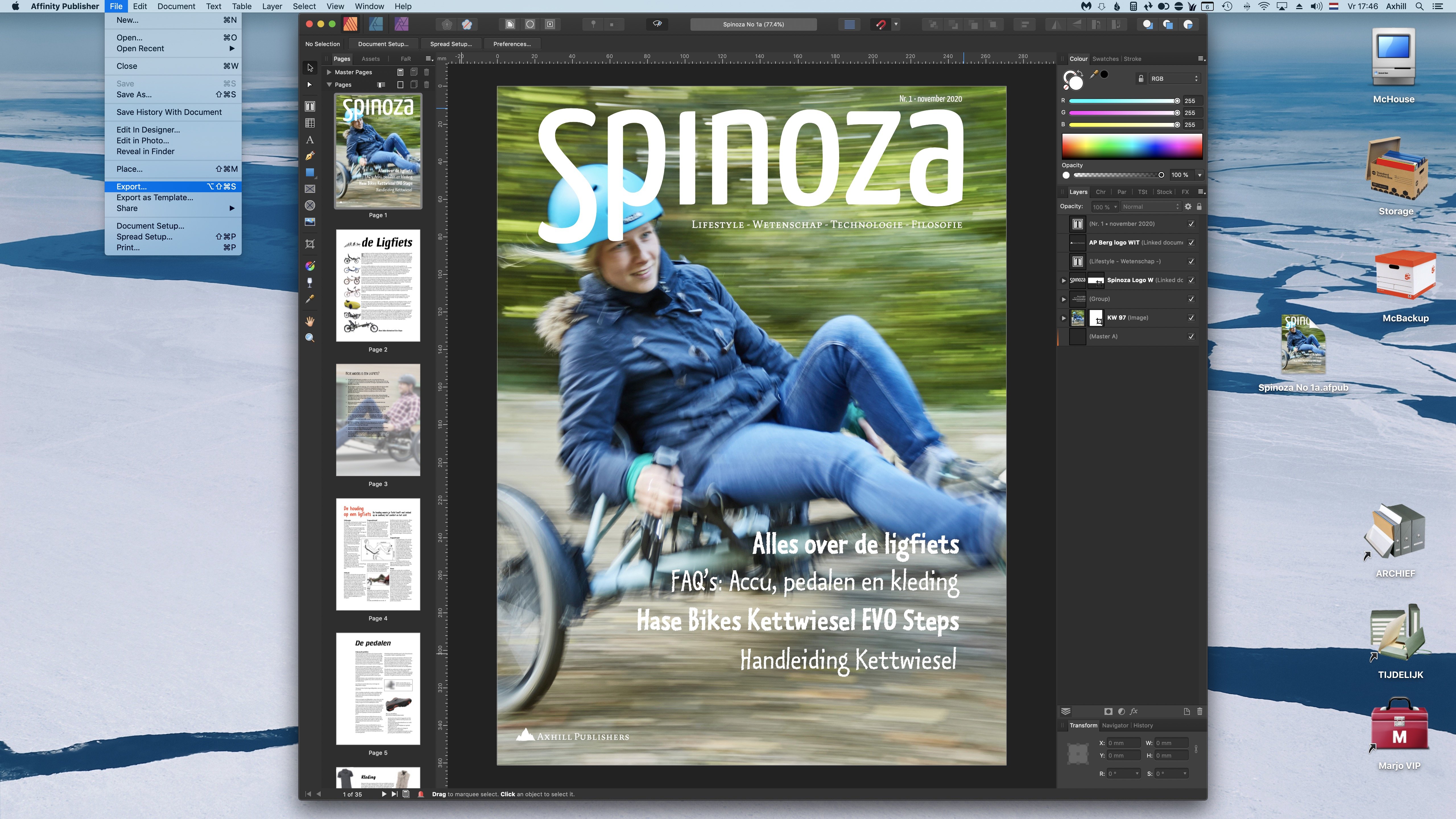Select the Colour Picker tool
Screen dimensions: 1456x819
pyautogui.click(x=310, y=299)
